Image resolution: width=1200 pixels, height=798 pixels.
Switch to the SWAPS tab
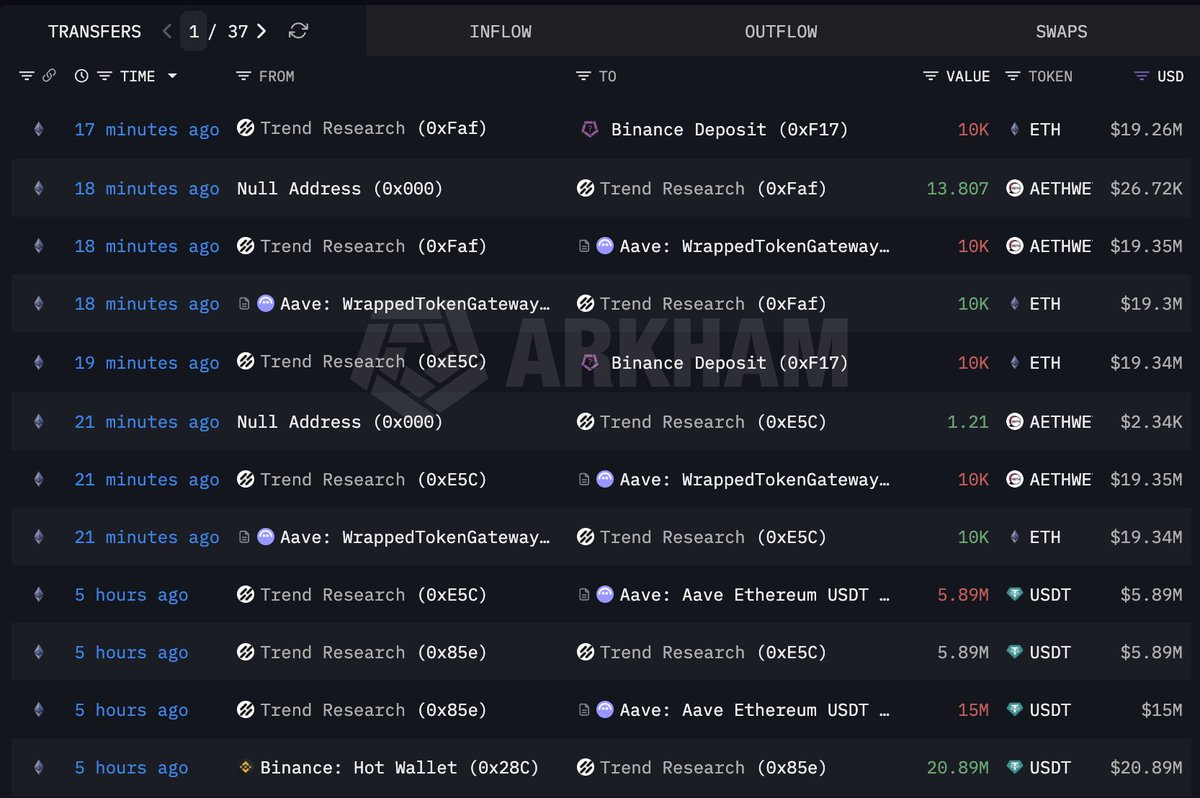coord(1061,31)
